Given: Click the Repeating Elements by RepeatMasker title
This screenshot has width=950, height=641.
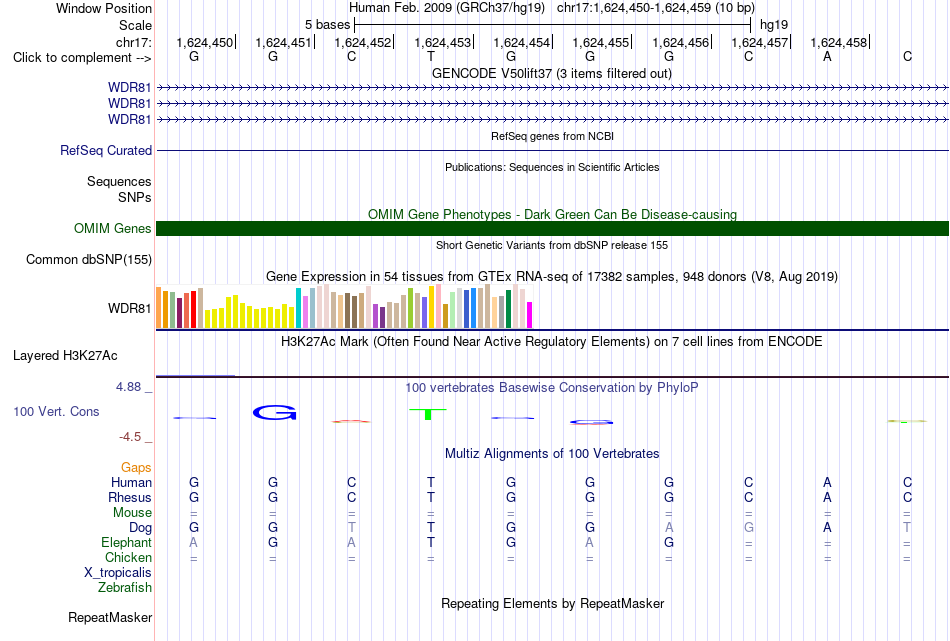Looking at the screenshot, I should [x=552, y=603].
